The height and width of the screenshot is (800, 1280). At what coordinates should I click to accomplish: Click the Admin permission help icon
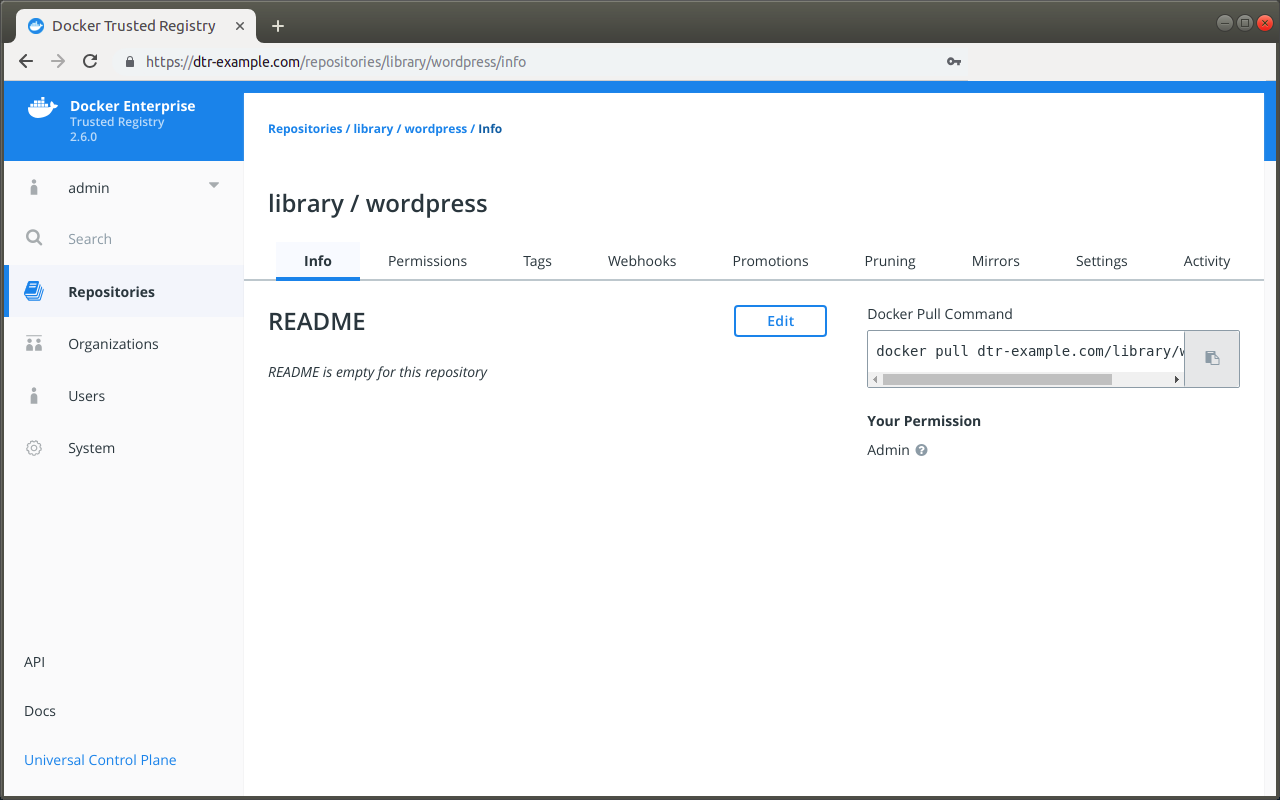coord(922,450)
